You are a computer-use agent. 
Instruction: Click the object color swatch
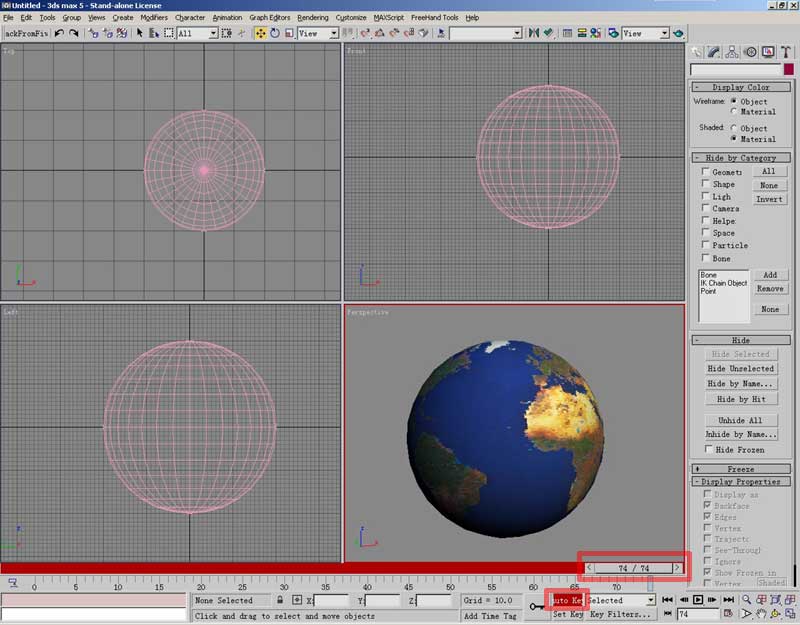(789, 70)
